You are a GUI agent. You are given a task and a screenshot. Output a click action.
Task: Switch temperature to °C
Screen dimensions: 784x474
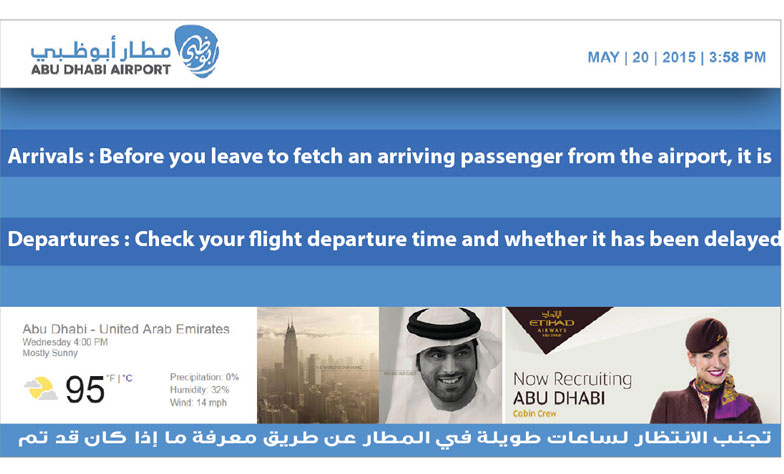pos(128,378)
